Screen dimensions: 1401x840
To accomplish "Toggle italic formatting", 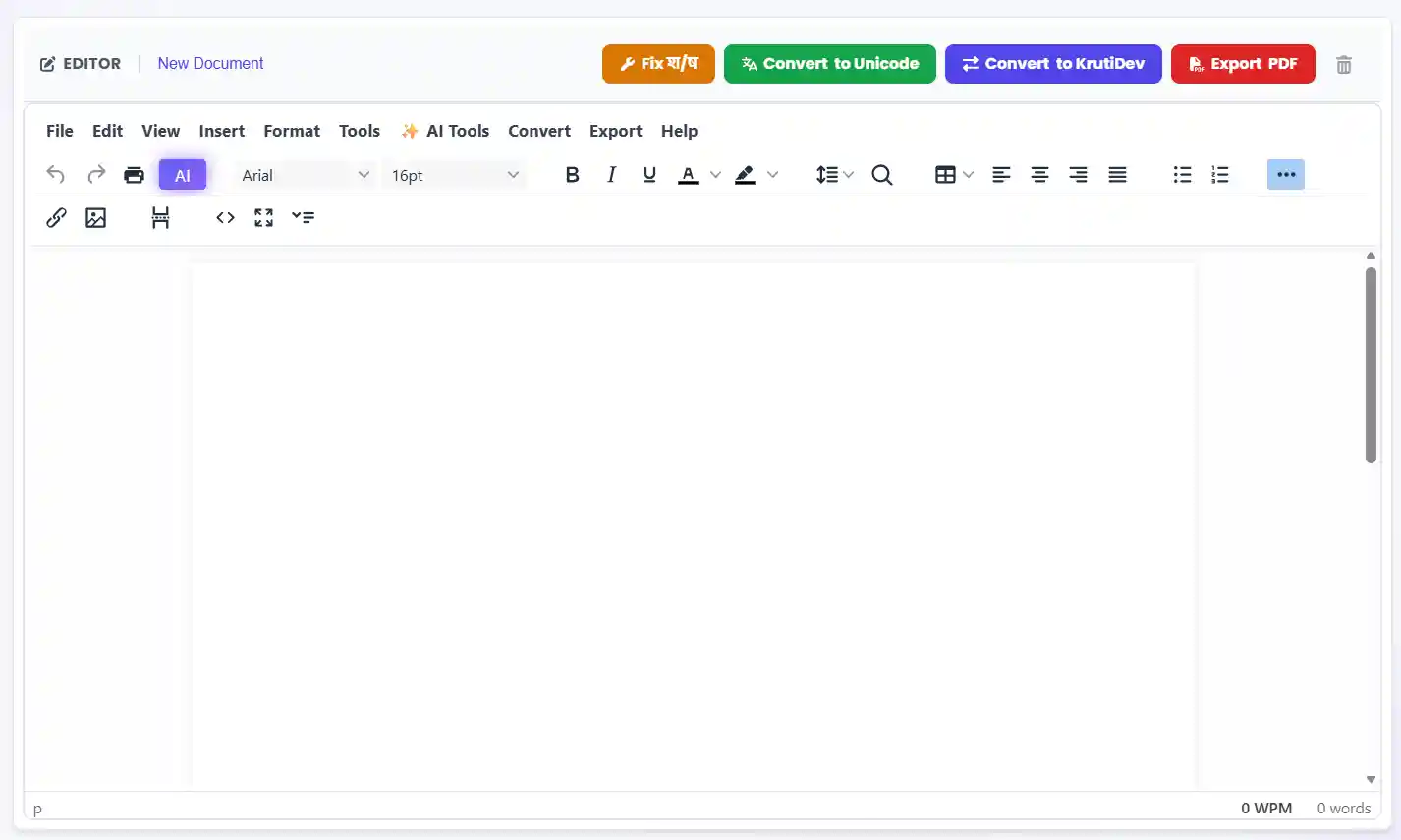I will pyautogui.click(x=611, y=175).
